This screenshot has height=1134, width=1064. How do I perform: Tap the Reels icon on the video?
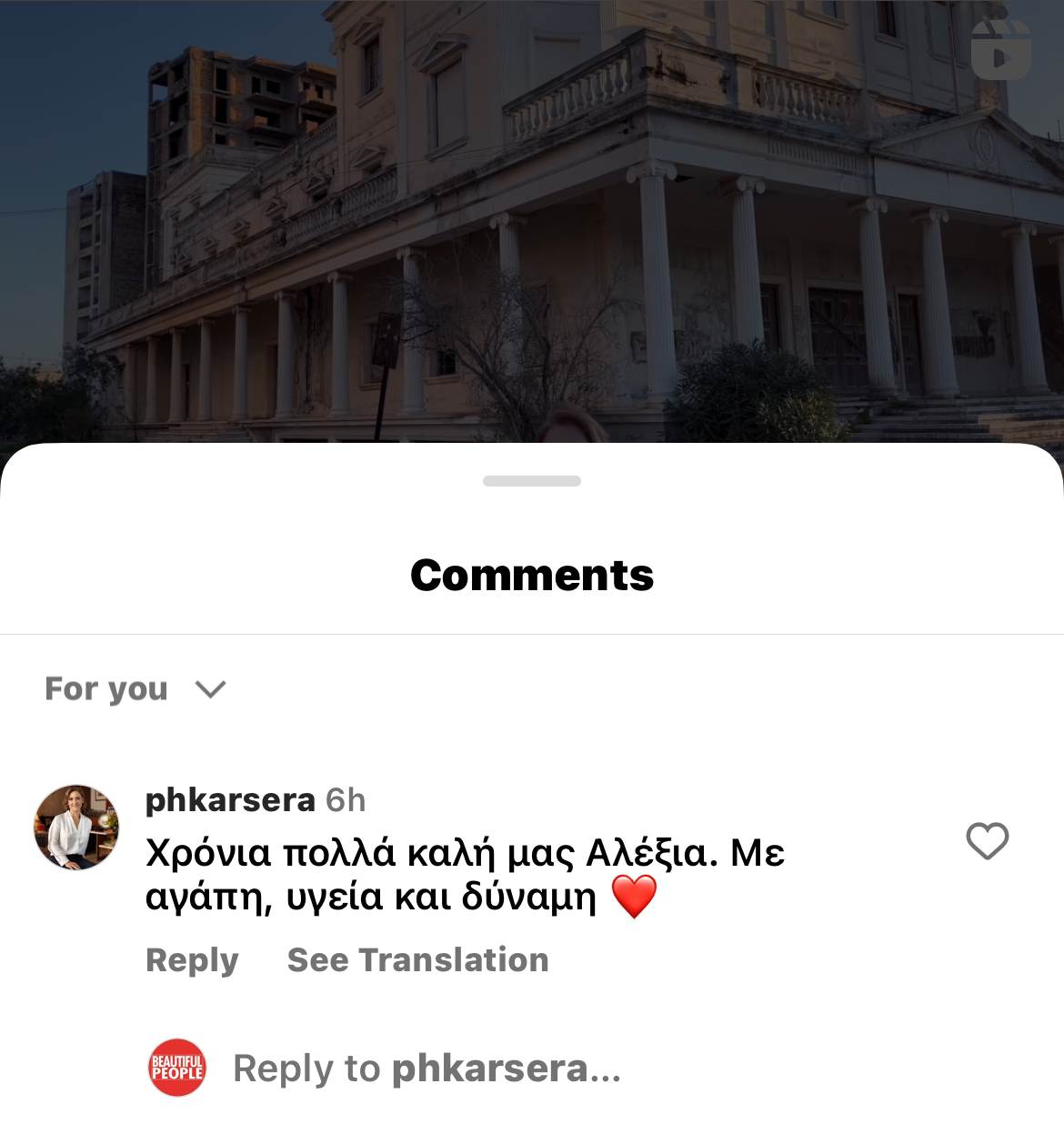pyautogui.click(x=1000, y=50)
